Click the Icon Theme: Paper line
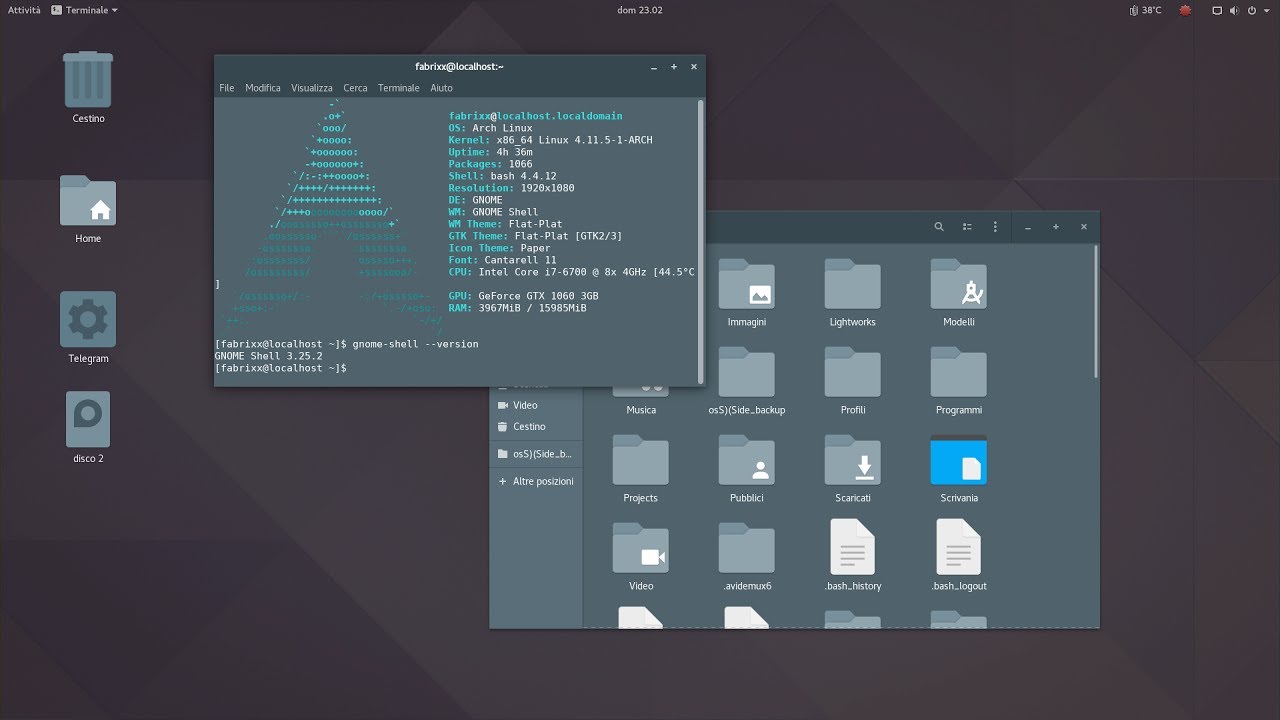Image resolution: width=1280 pixels, height=720 pixels. pyautogui.click(x=499, y=248)
